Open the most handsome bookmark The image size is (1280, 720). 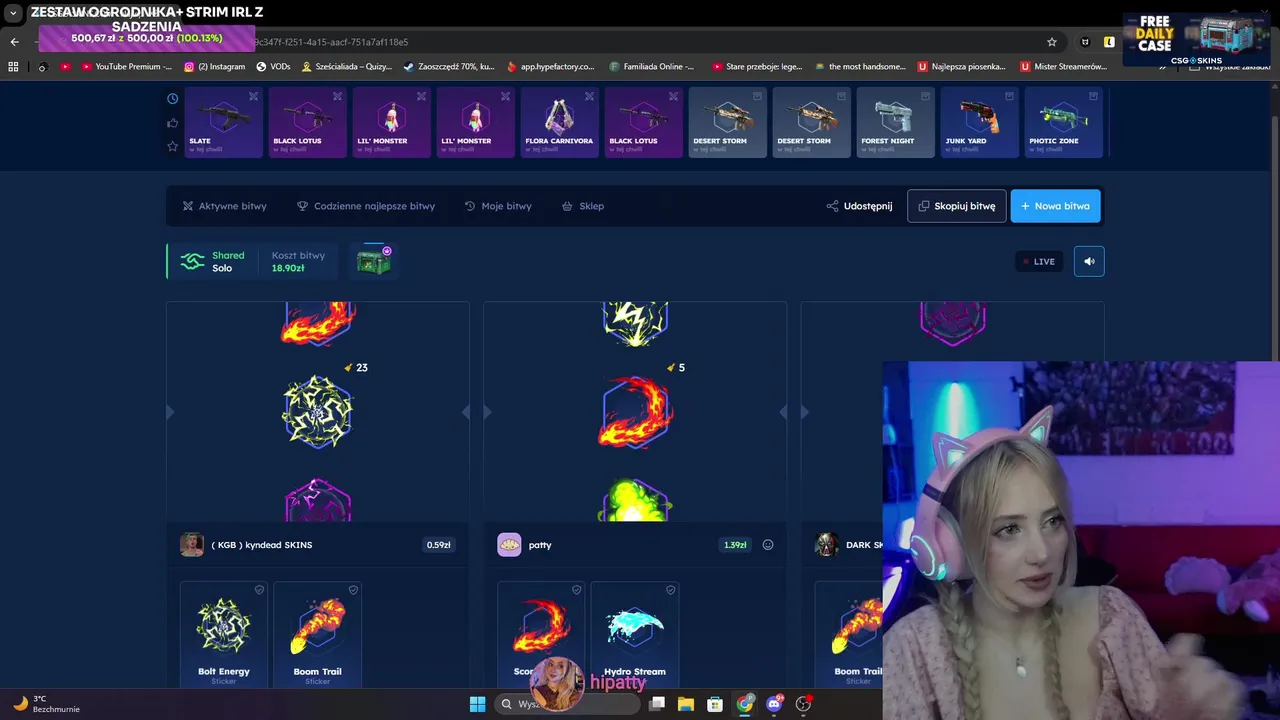(860, 67)
